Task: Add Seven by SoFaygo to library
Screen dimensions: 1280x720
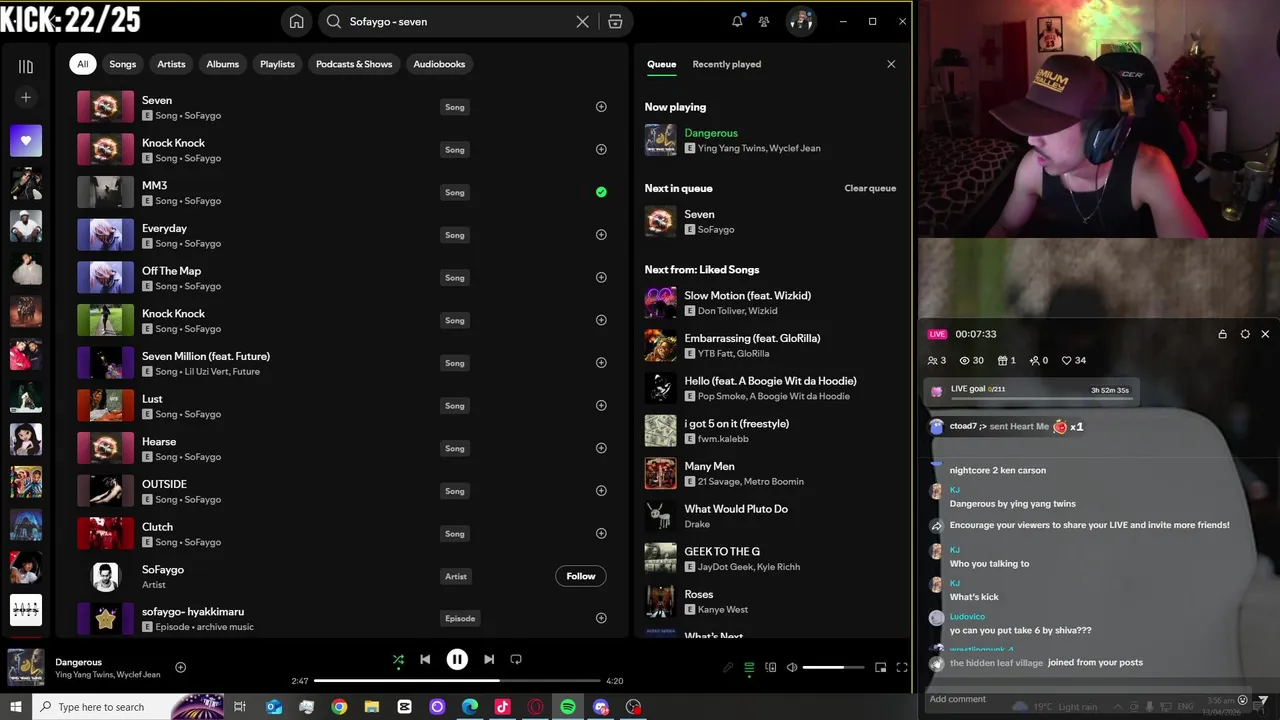Action: pos(601,107)
